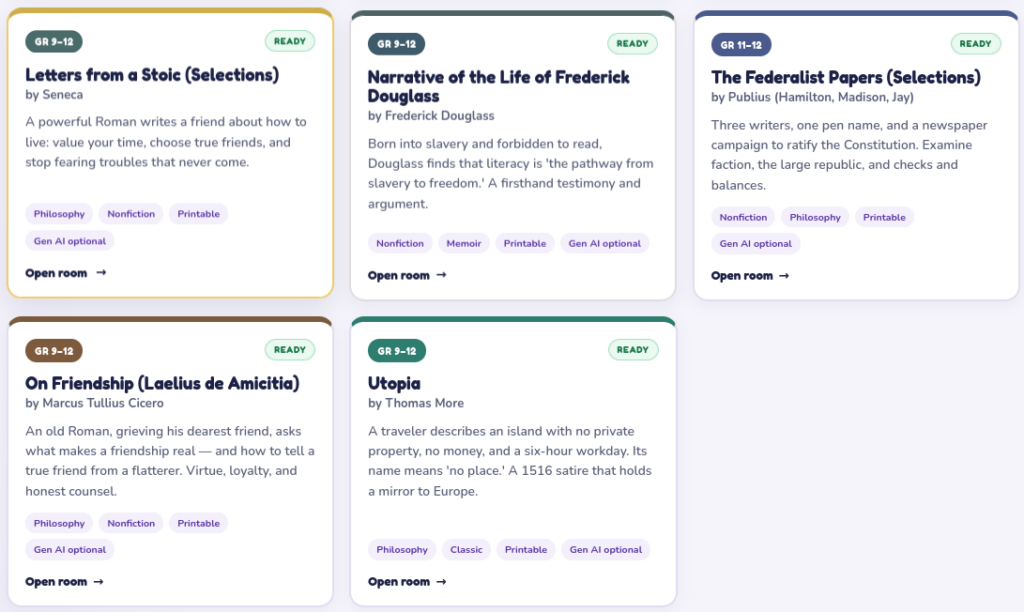Click the Letters from a Stoic title
Screen dimensions: 1024x612
152,75
